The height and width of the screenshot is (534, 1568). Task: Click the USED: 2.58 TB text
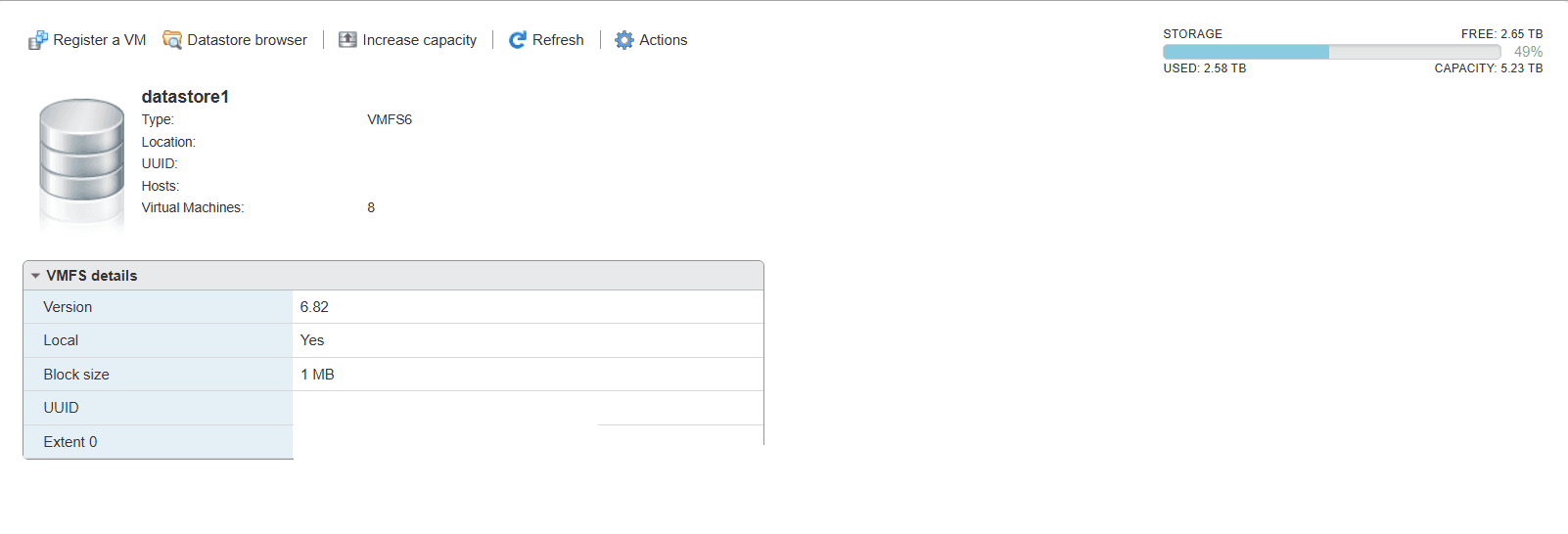1205,68
